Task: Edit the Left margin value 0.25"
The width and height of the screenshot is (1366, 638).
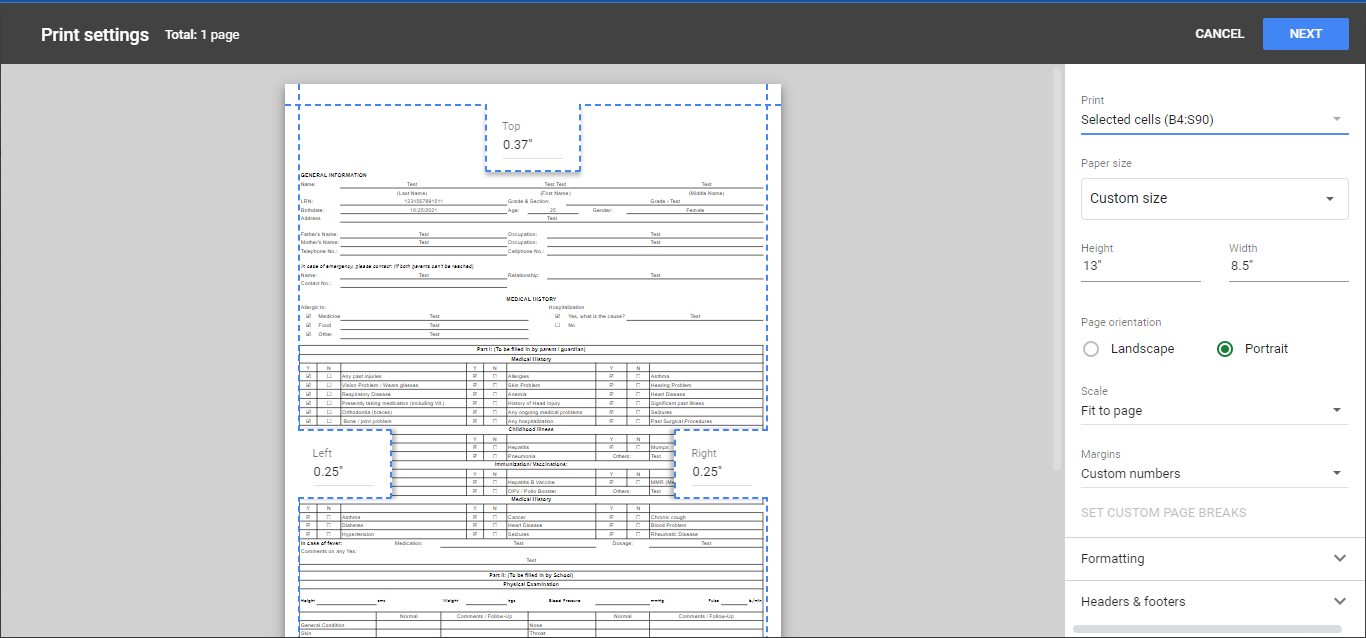Action: pyautogui.click(x=343, y=472)
